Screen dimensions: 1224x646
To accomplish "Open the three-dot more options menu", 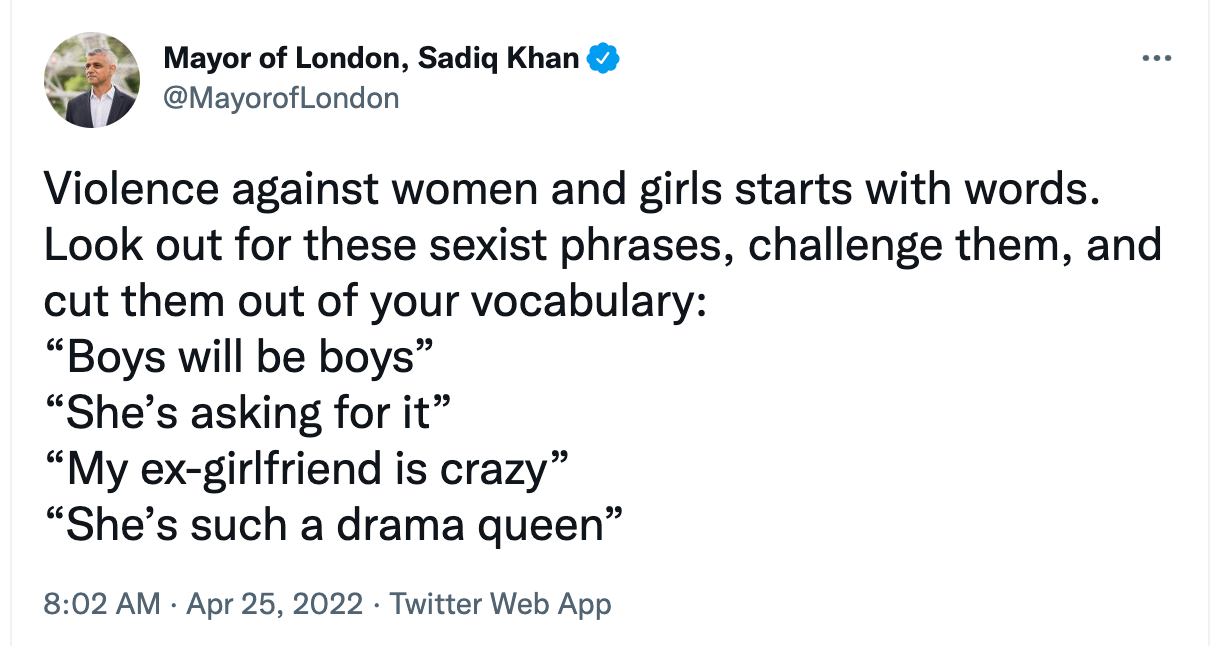I will (x=1155, y=59).
